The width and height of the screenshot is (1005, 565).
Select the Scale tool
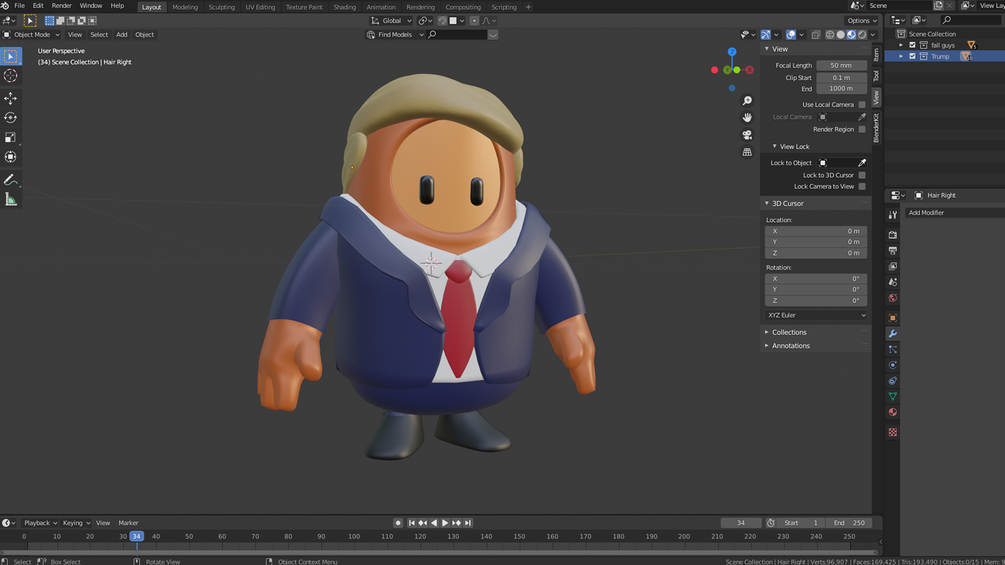pyautogui.click(x=10, y=137)
